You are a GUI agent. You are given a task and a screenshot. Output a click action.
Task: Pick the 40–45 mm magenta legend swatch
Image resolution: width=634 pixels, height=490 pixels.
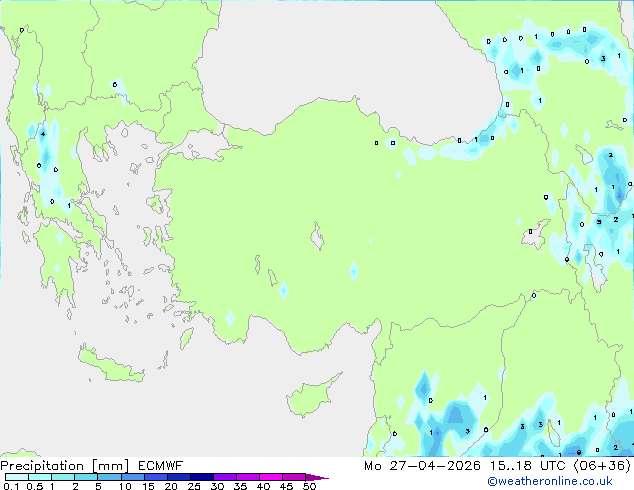tap(271, 477)
